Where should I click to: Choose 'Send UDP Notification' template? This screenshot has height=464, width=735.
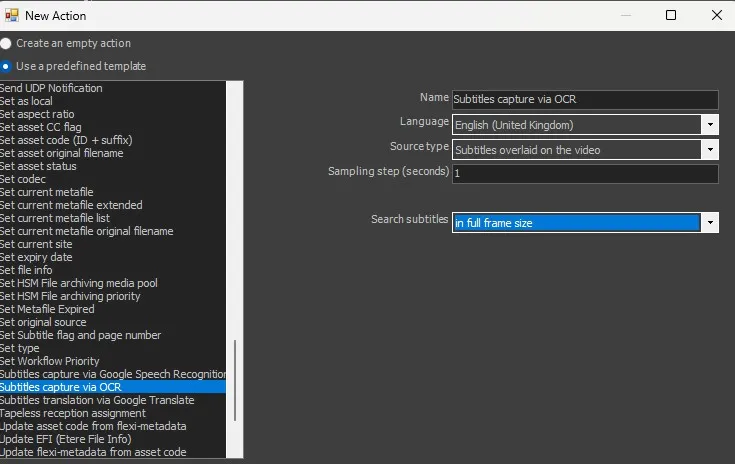pos(51,88)
